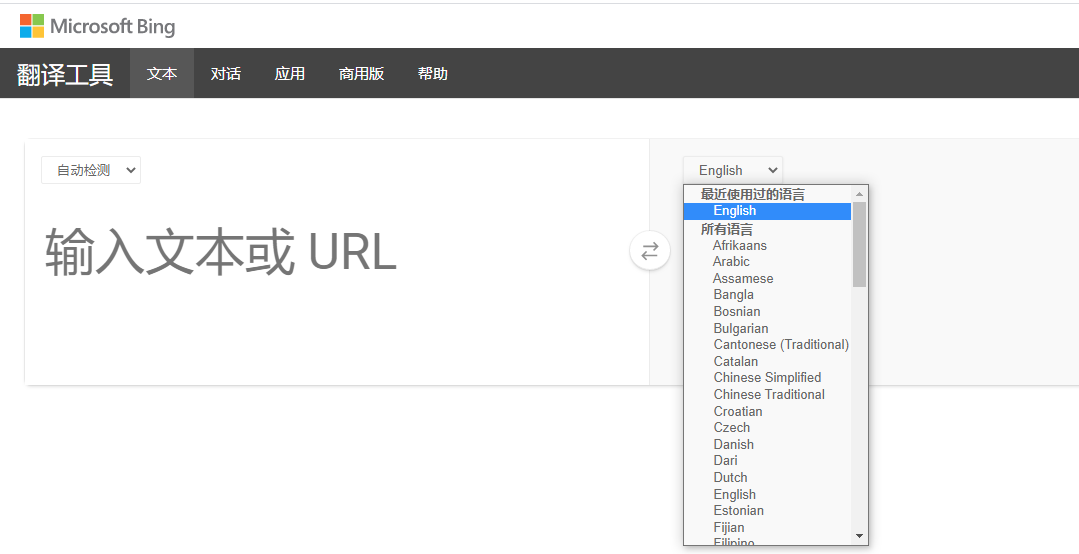Select Arabic in the language list
1079x554 pixels.
click(731, 261)
